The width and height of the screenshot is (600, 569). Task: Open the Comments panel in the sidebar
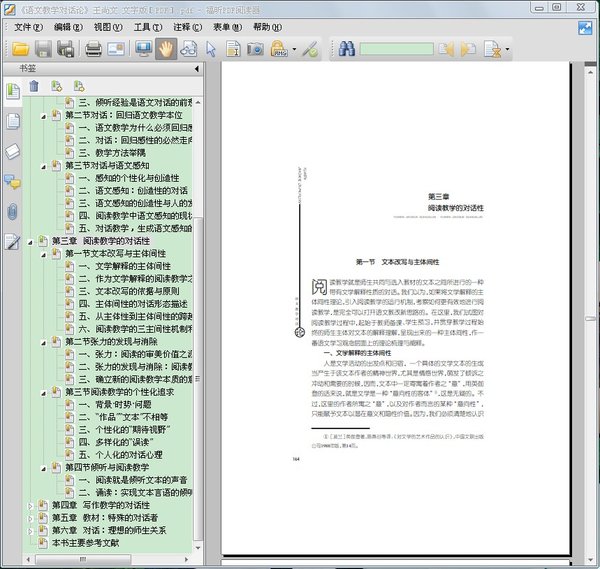[x=12, y=181]
